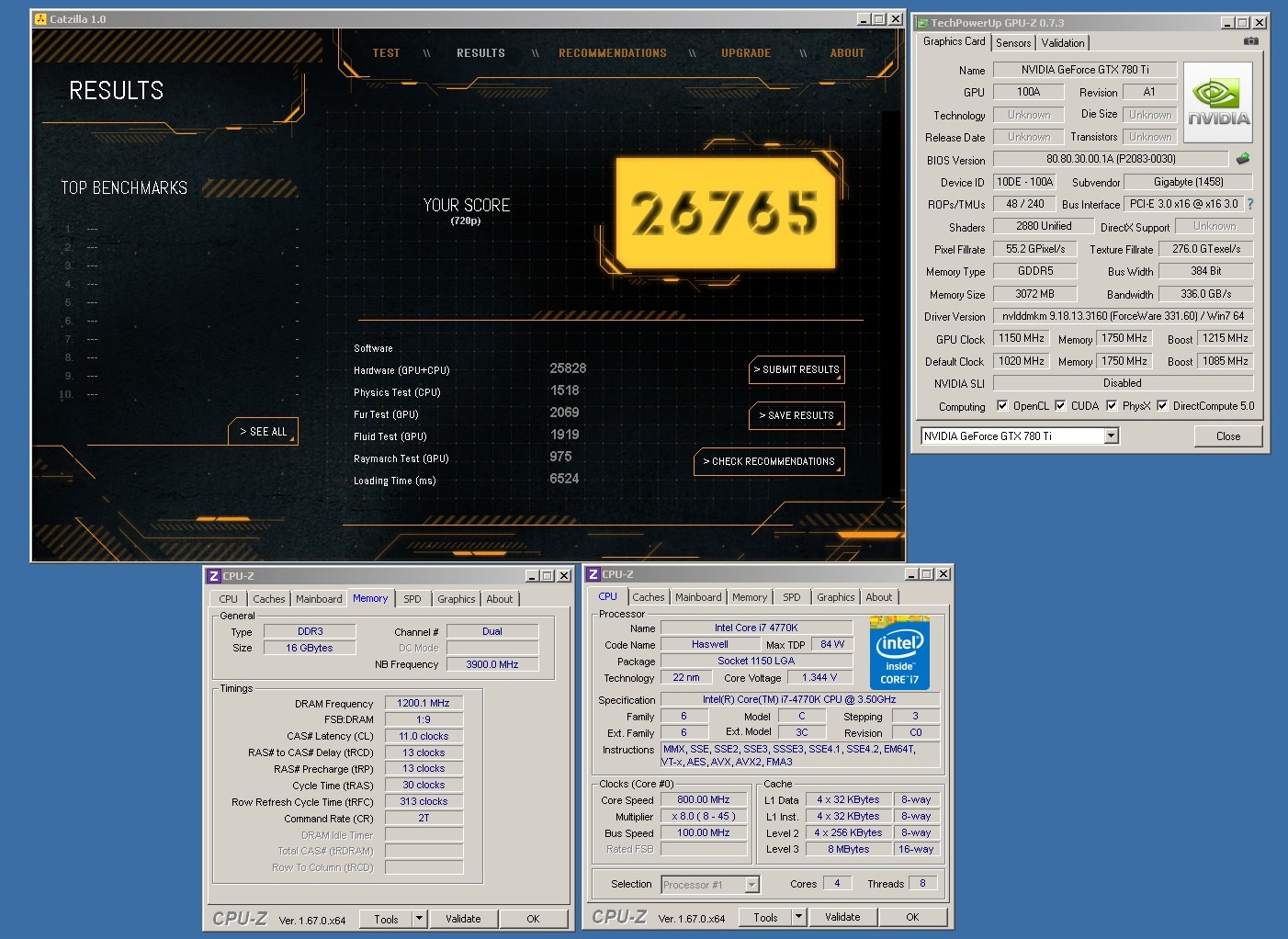Click the CAS# Latency 11.0 clocks value
Image resolution: width=1288 pixels, height=939 pixels.
pyautogui.click(x=424, y=736)
